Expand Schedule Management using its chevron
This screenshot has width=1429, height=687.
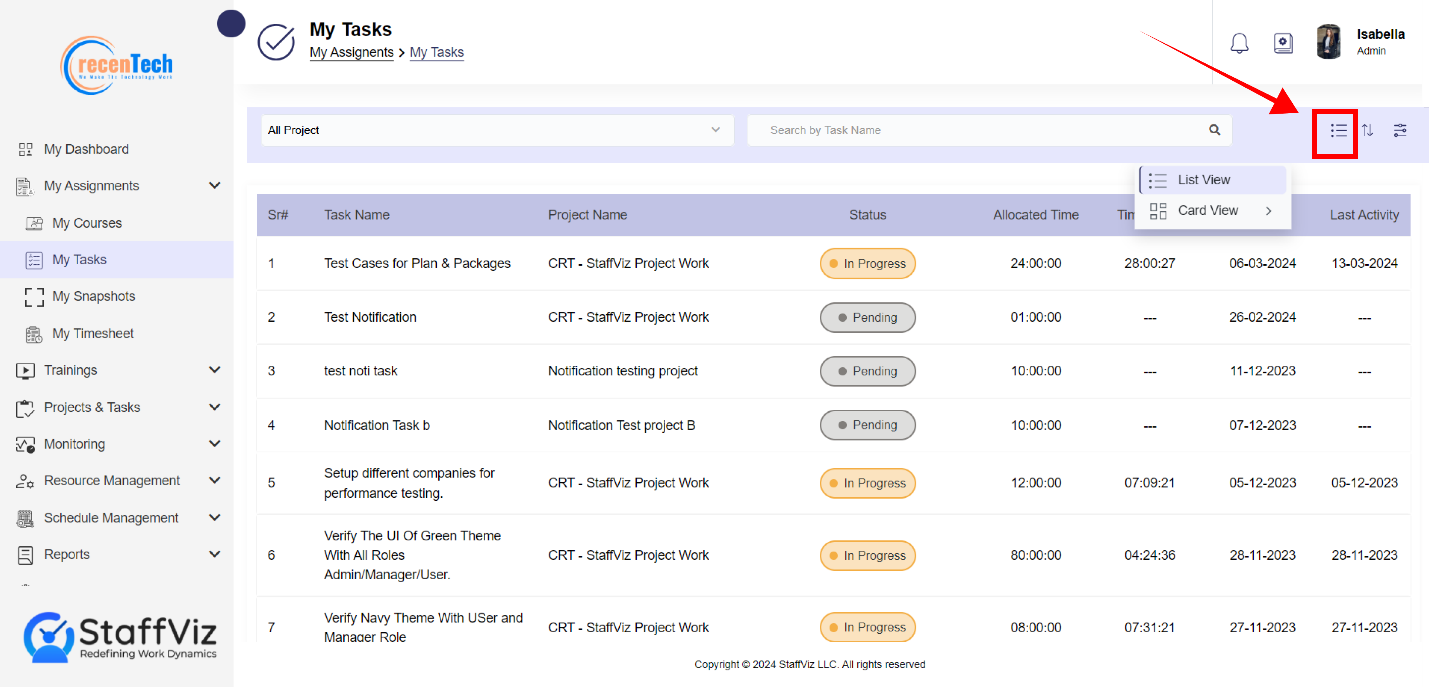pyautogui.click(x=214, y=518)
